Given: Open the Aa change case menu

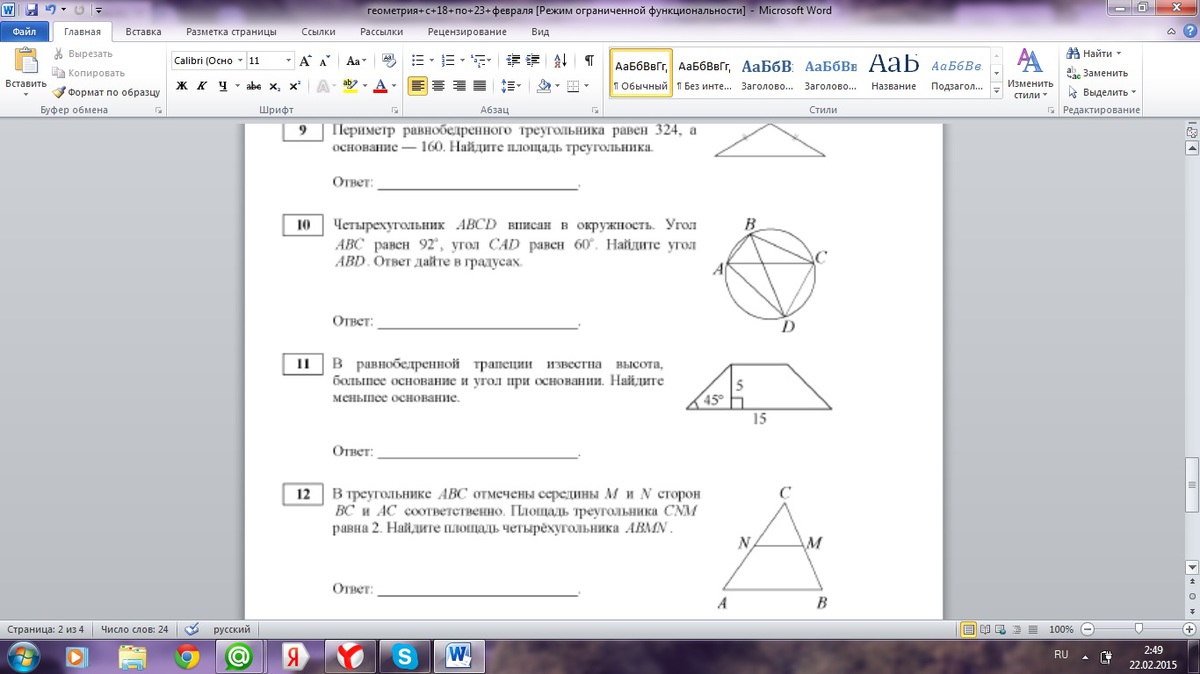Looking at the screenshot, I should [x=357, y=60].
